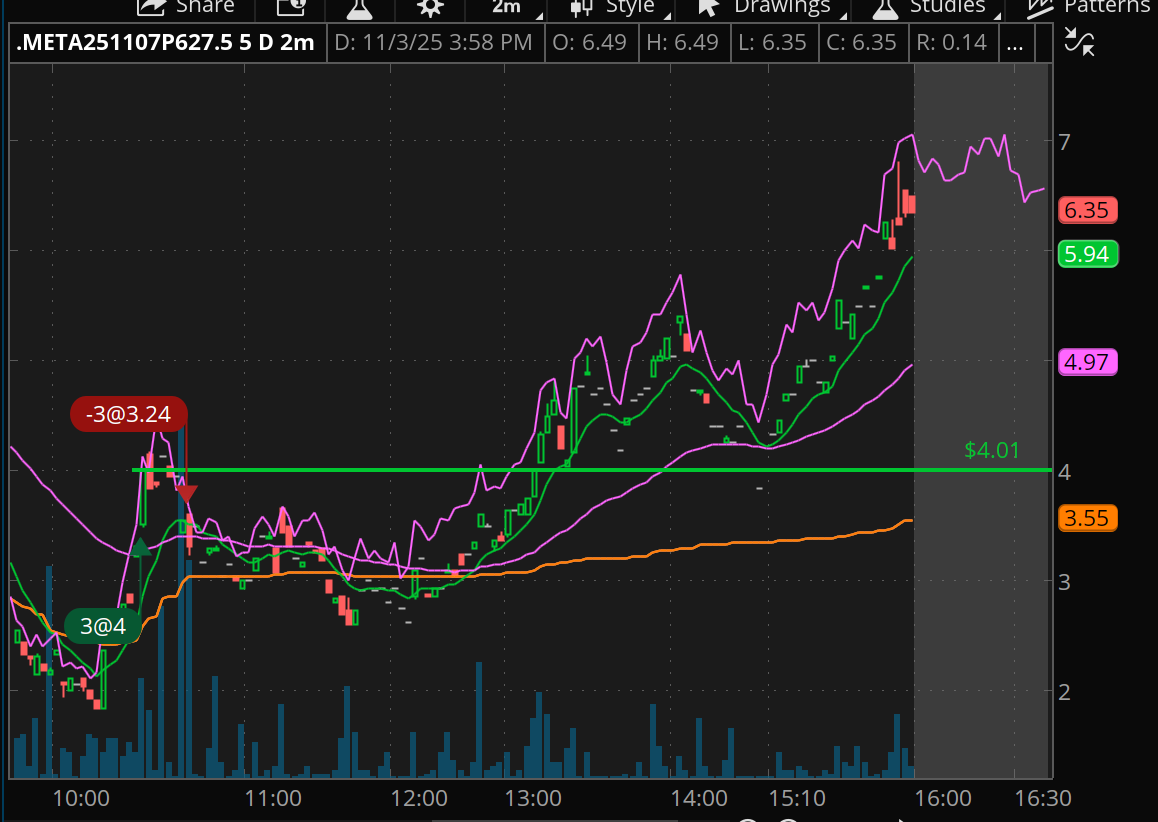This screenshot has height=822, width=1158.
Task: Click the 3 on the price axis
Action: 1064,582
